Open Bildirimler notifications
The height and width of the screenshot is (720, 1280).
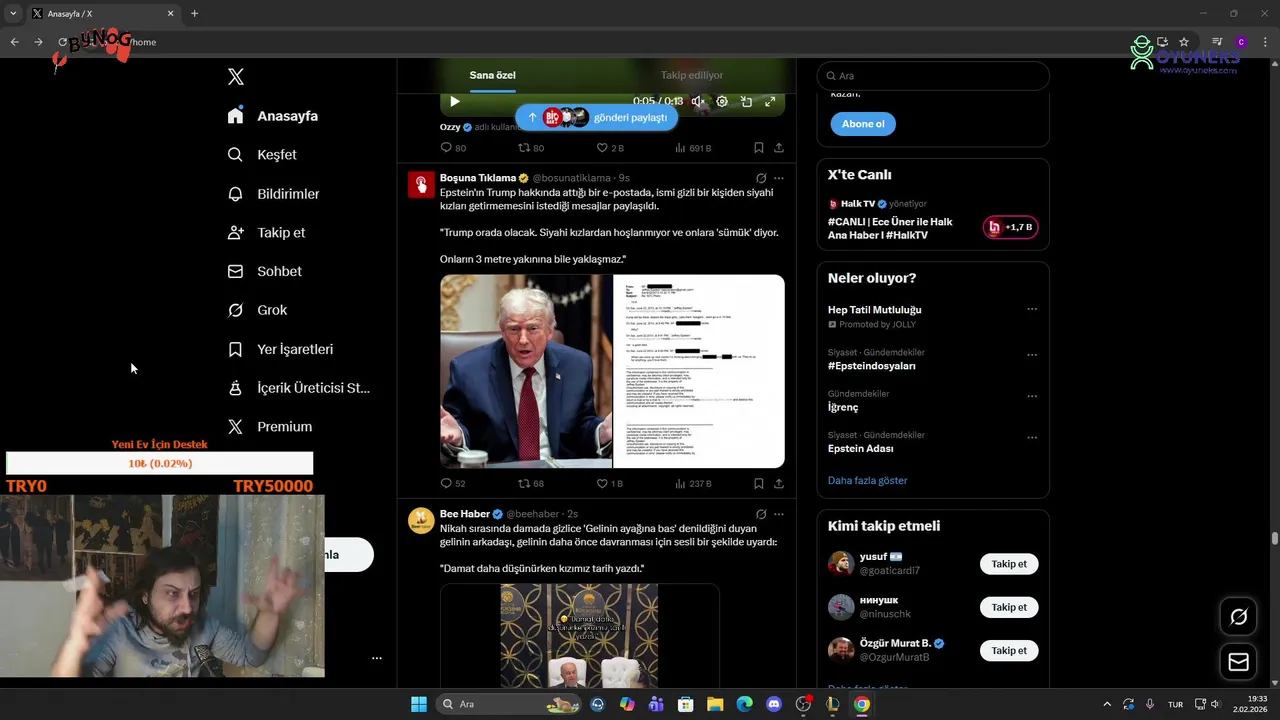click(x=273, y=194)
